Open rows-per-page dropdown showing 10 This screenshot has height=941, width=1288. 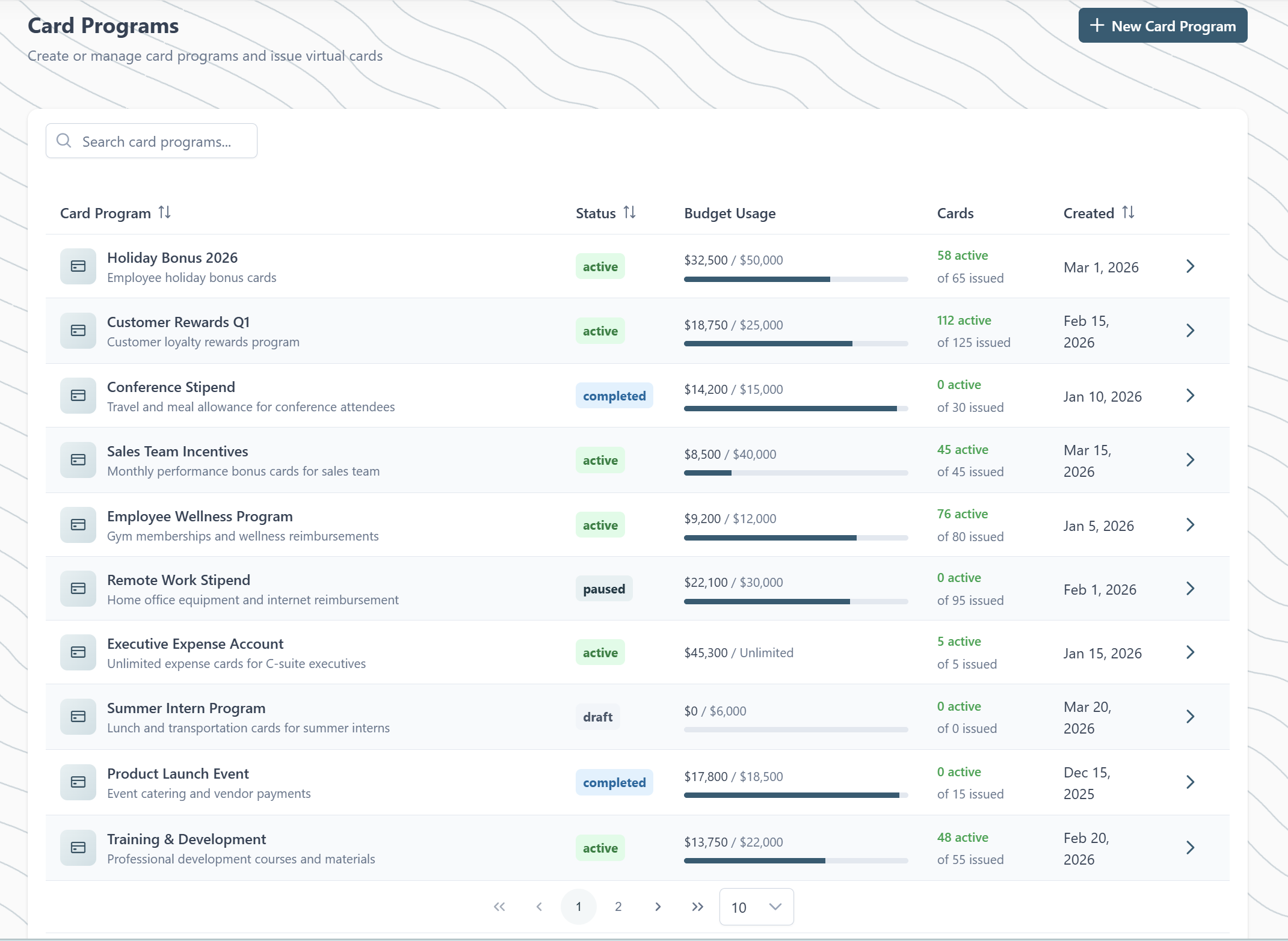point(756,907)
